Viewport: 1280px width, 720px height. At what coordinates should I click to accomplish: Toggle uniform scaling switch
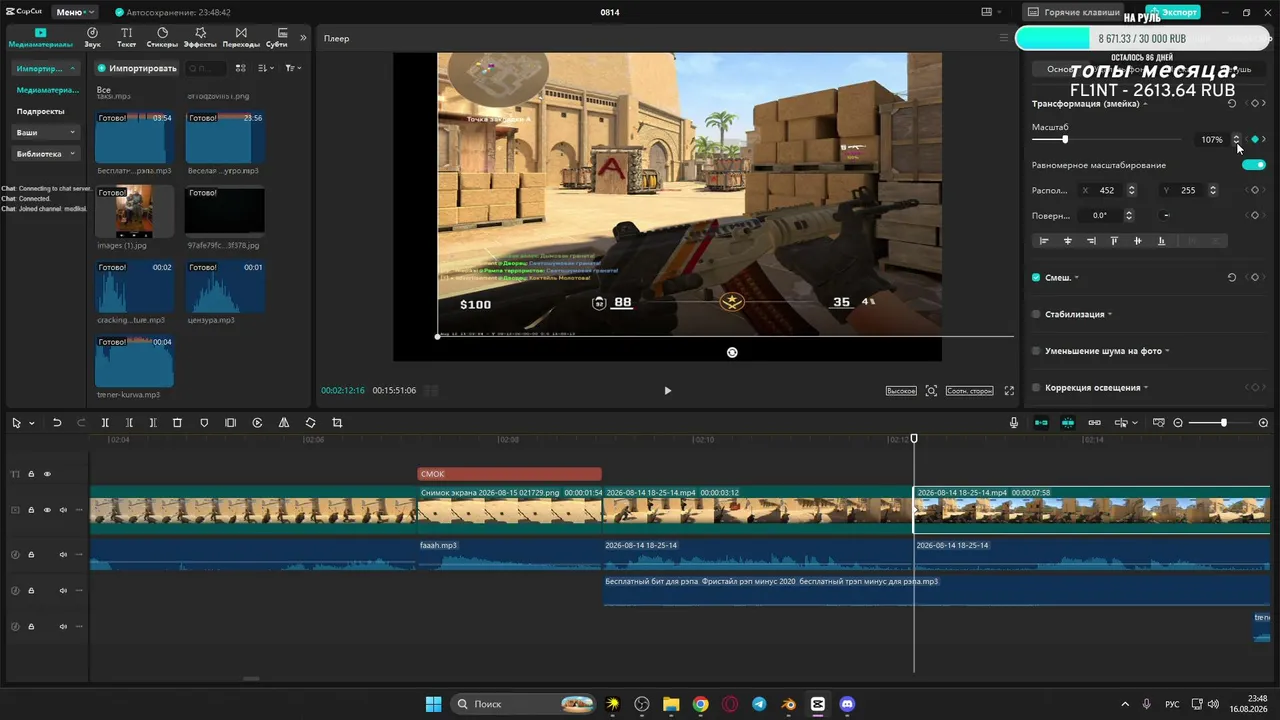pyautogui.click(x=1254, y=165)
